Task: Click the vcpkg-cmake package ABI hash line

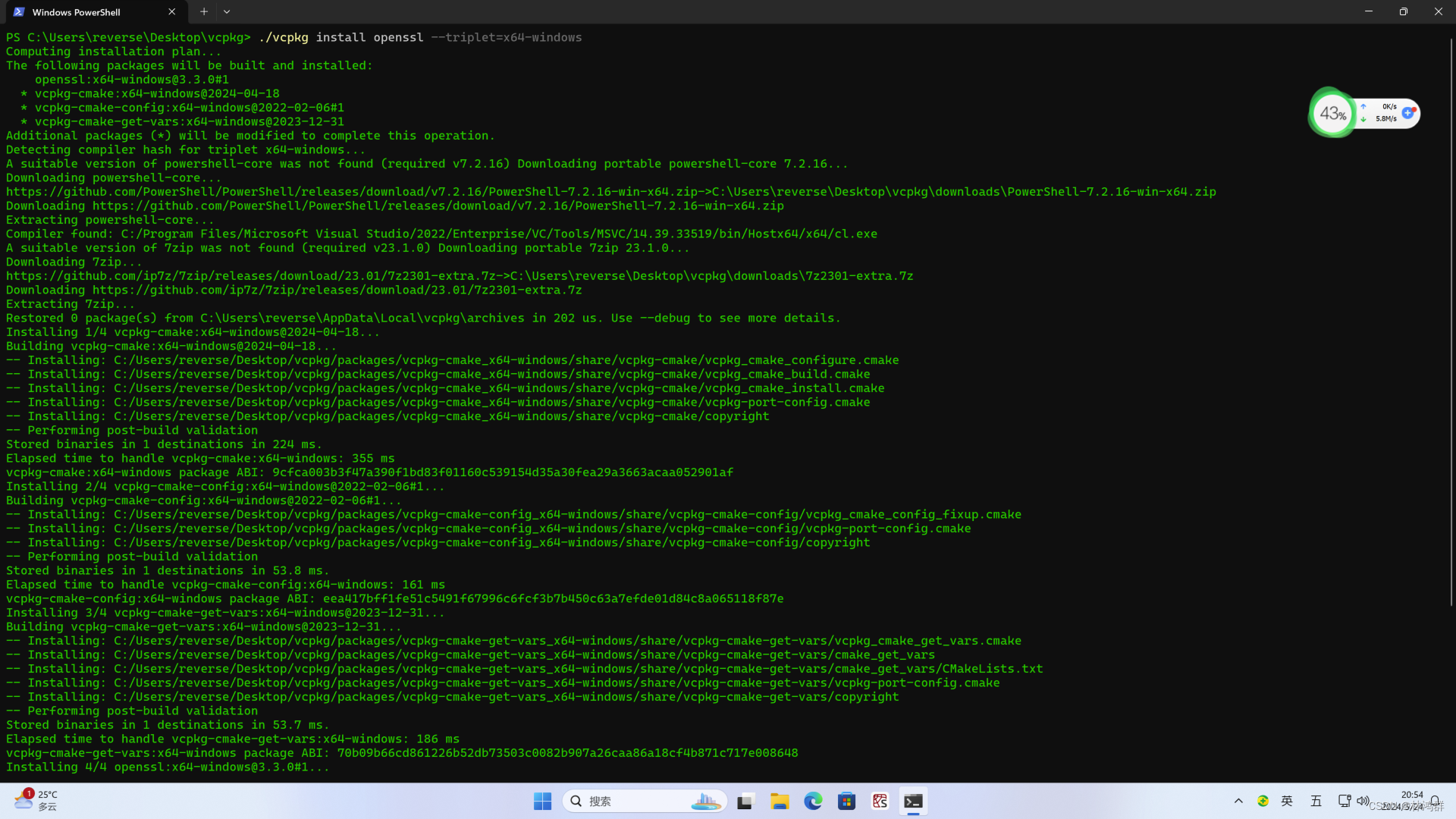Action: point(369,472)
